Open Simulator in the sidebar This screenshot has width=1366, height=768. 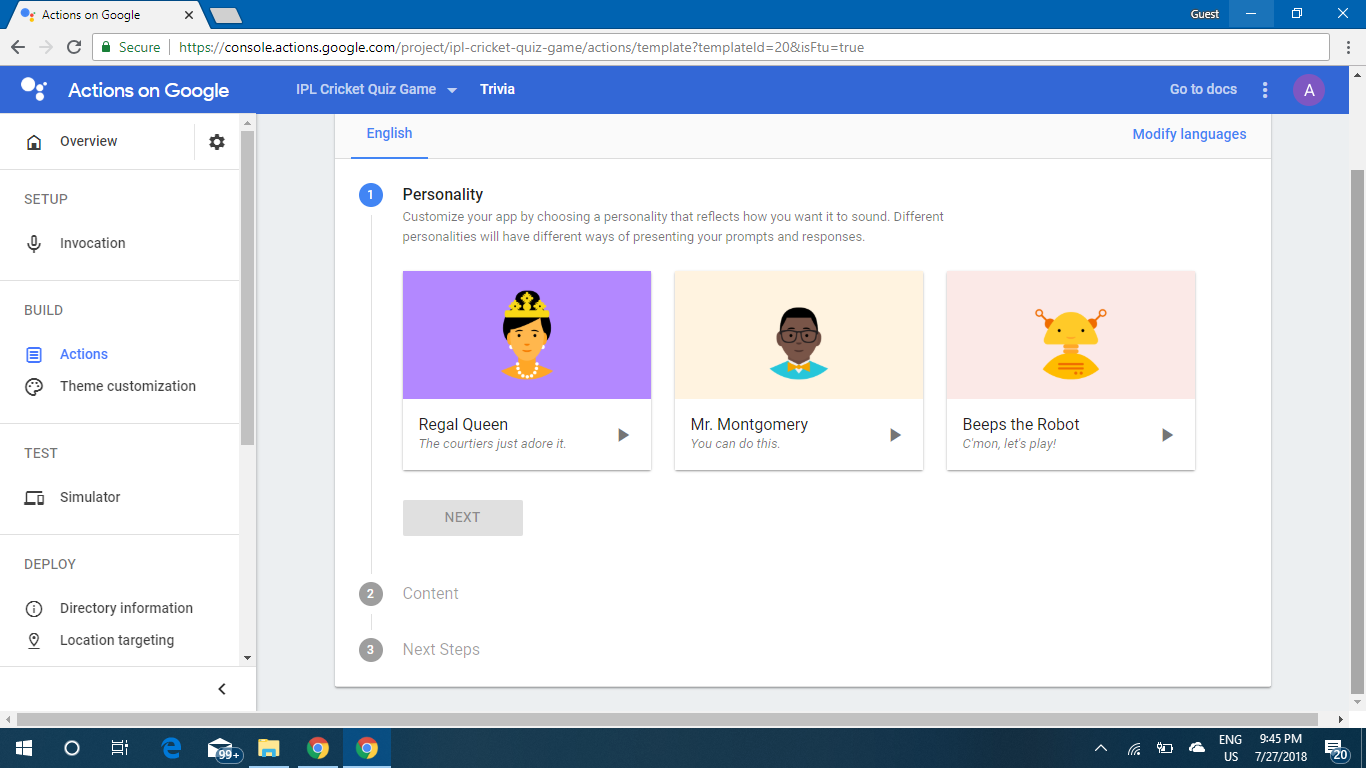click(90, 498)
